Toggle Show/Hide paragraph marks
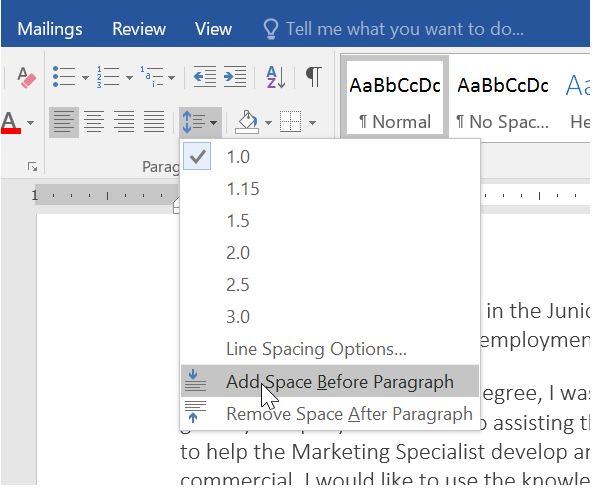 click(313, 77)
